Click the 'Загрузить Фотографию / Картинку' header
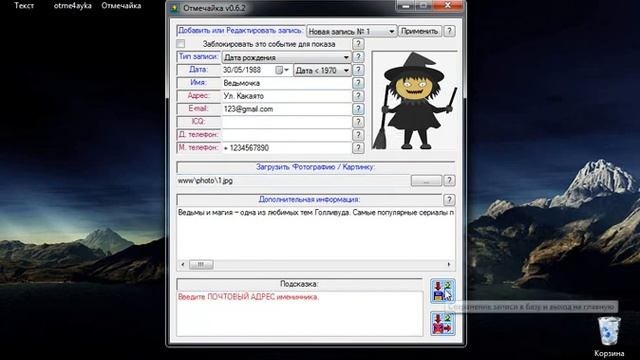Viewport: 640px width, 360px height. click(x=316, y=167)
